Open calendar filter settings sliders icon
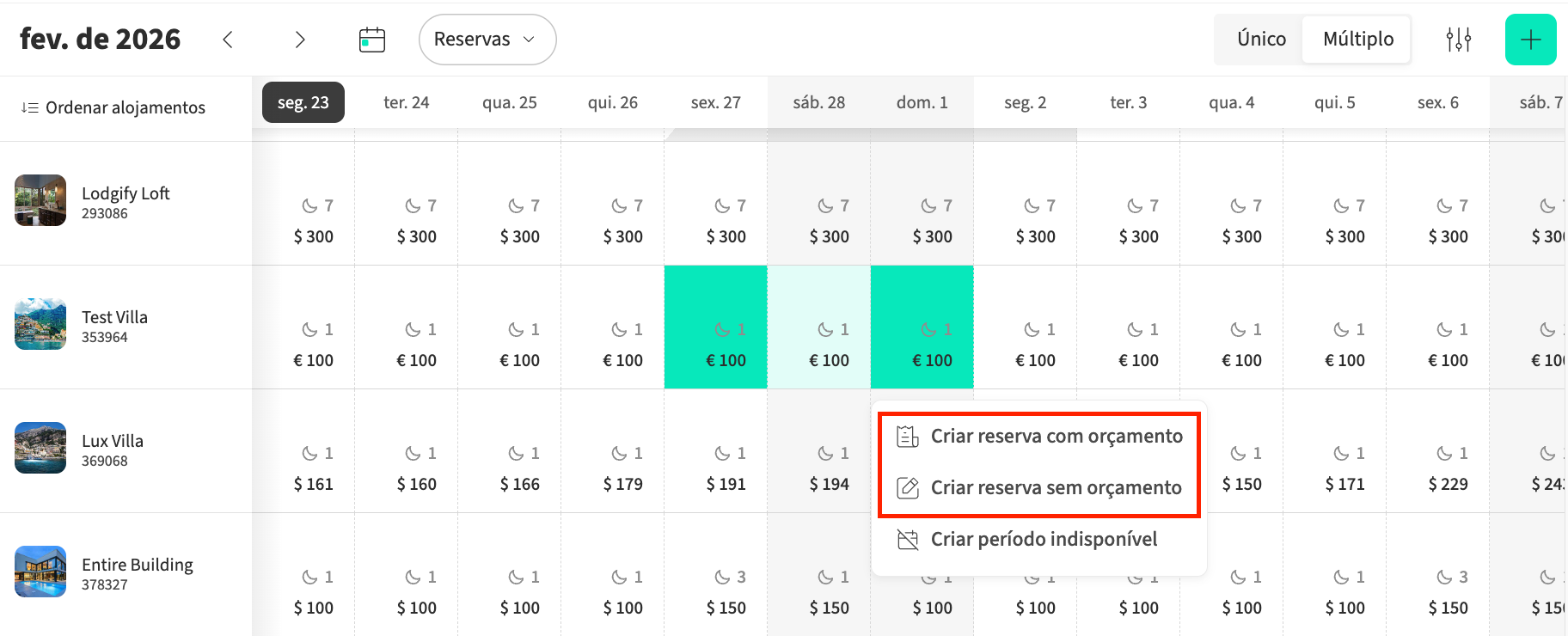Image resolution: width=1568 pixels, height=636 pixels. pos(1458,40)
